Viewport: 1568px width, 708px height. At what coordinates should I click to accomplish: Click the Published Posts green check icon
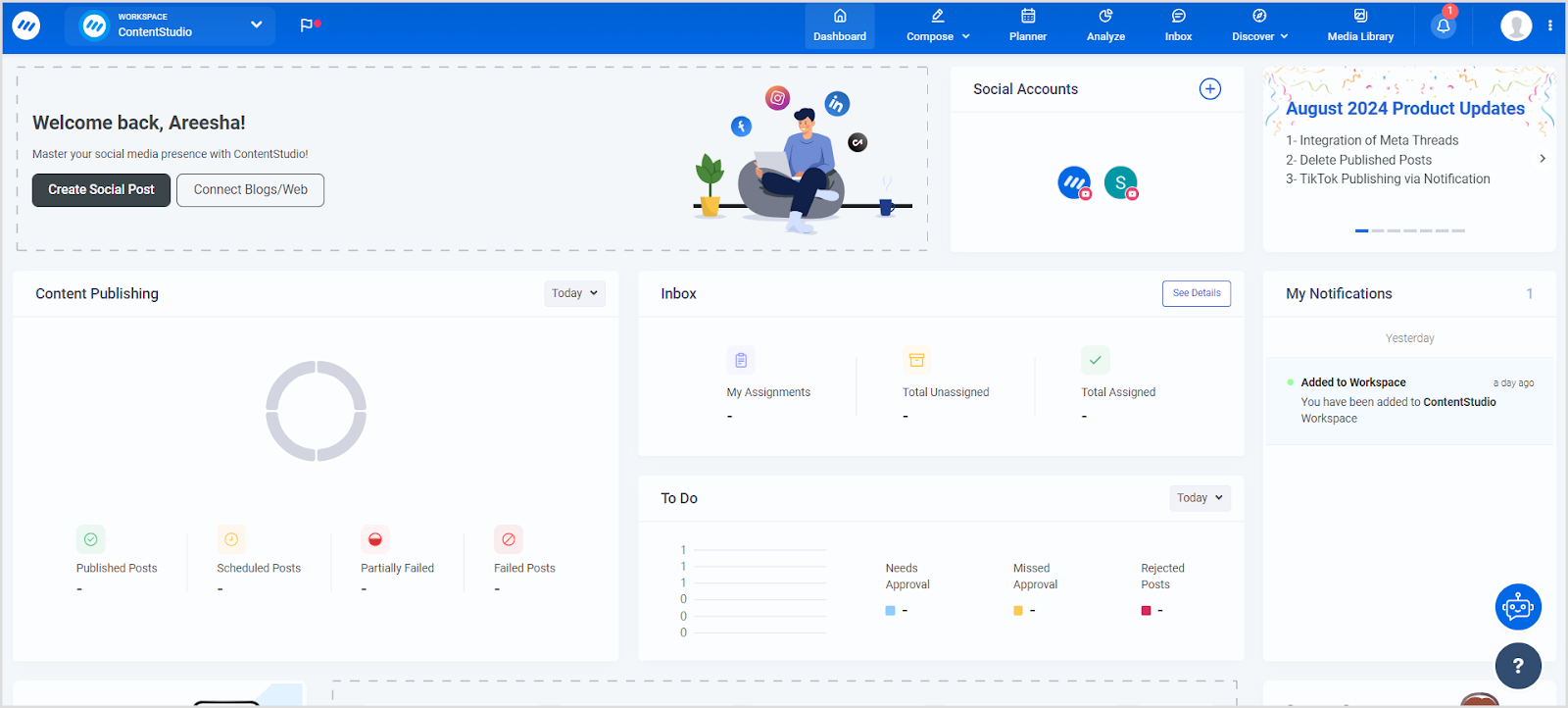click(x=91, y=539)
